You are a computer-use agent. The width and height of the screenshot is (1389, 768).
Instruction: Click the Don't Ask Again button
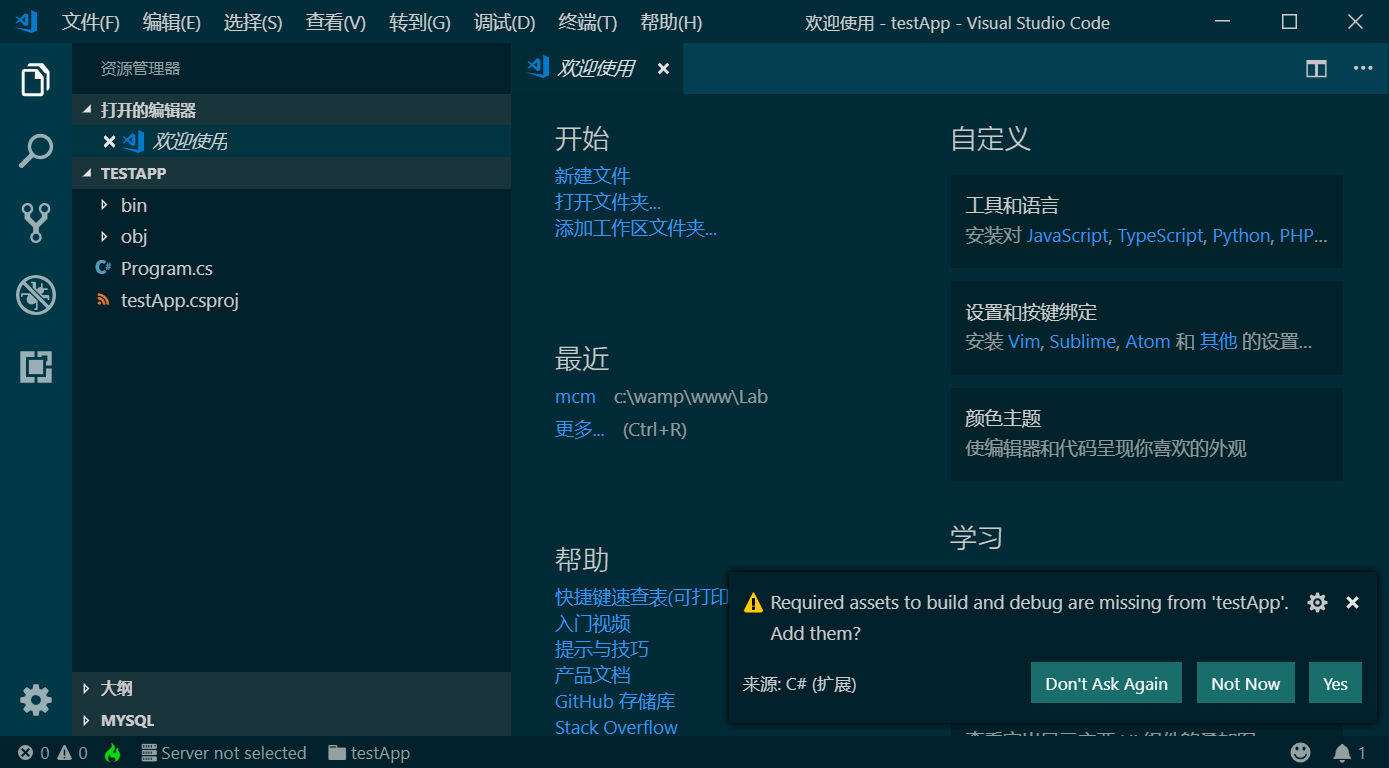pos(1106,684)
